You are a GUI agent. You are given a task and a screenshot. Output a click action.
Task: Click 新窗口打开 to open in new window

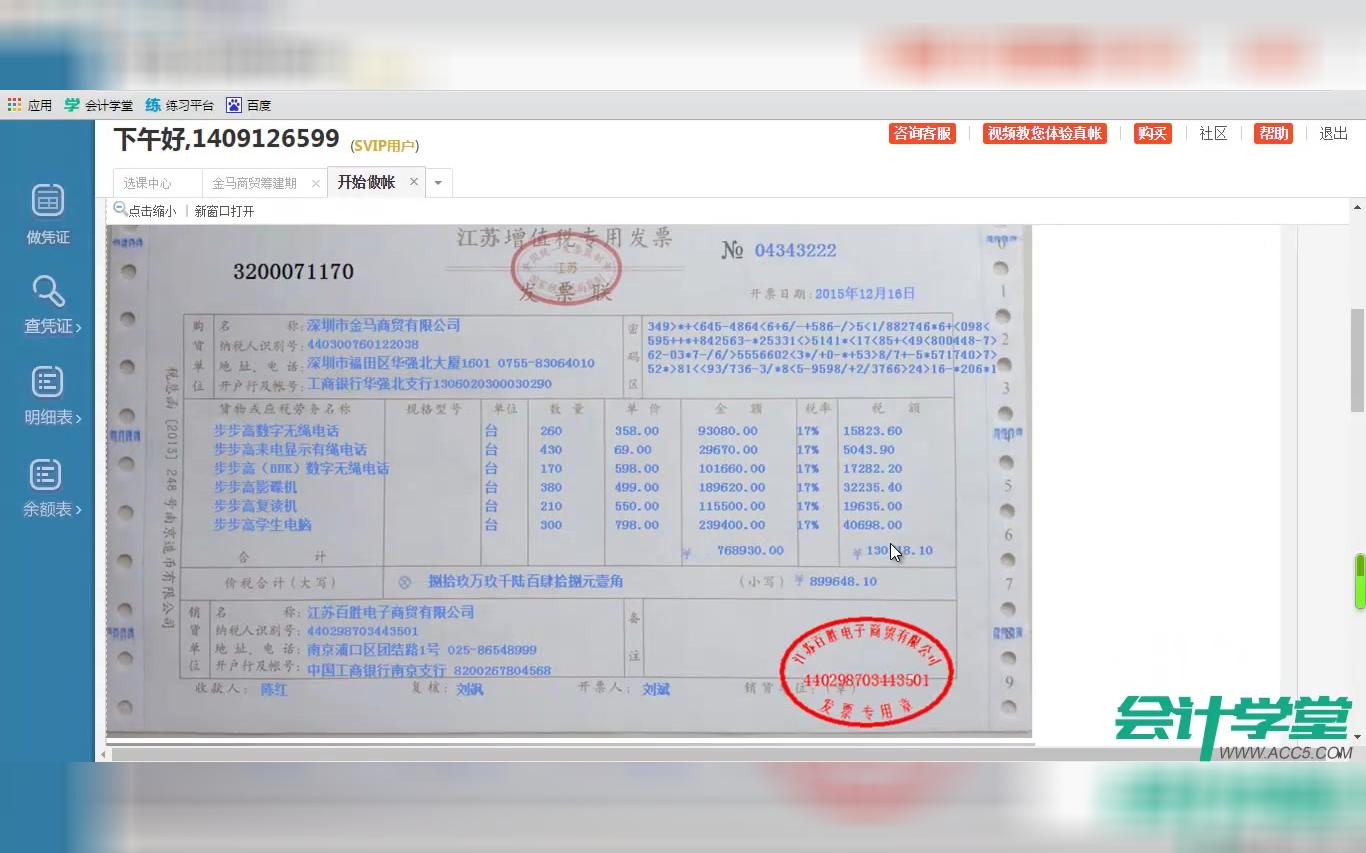224,211
